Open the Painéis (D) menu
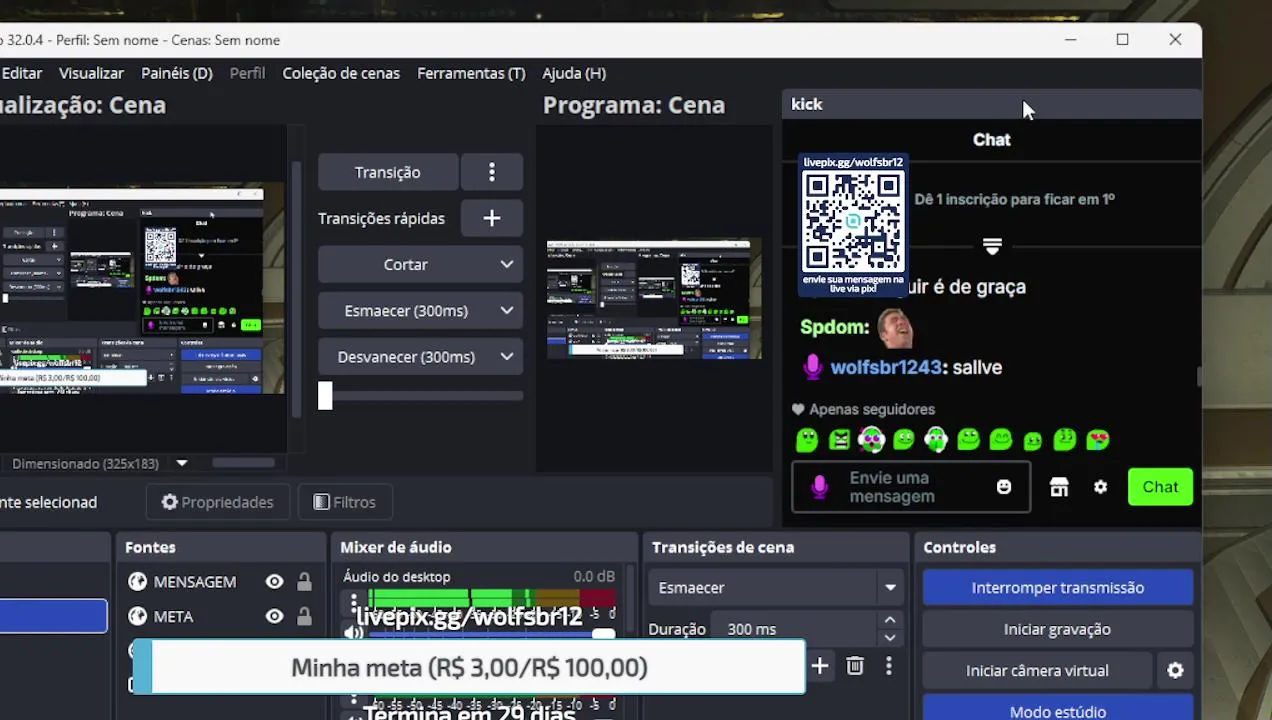 [177, 73]
